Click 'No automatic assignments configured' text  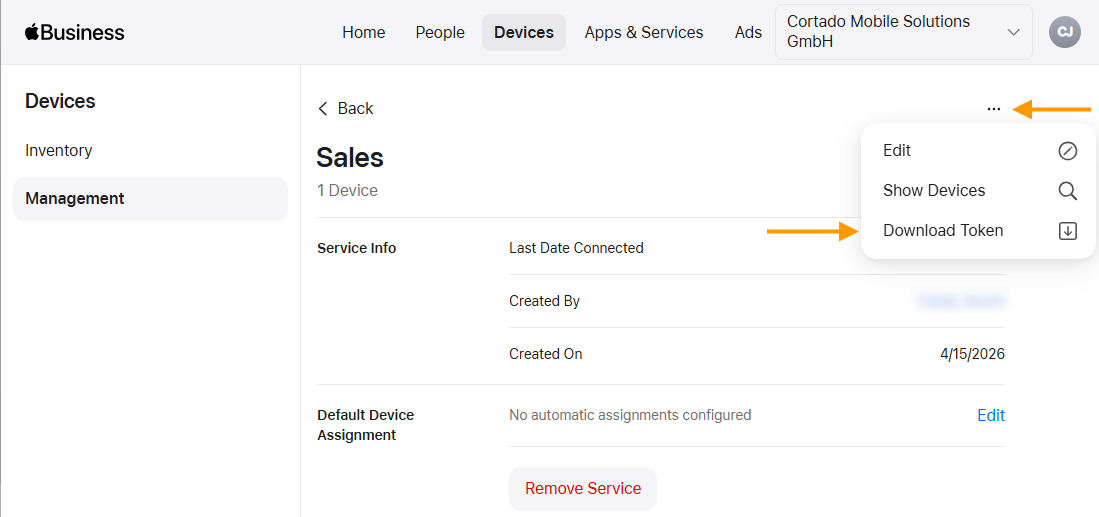click(x=630, y=415)
